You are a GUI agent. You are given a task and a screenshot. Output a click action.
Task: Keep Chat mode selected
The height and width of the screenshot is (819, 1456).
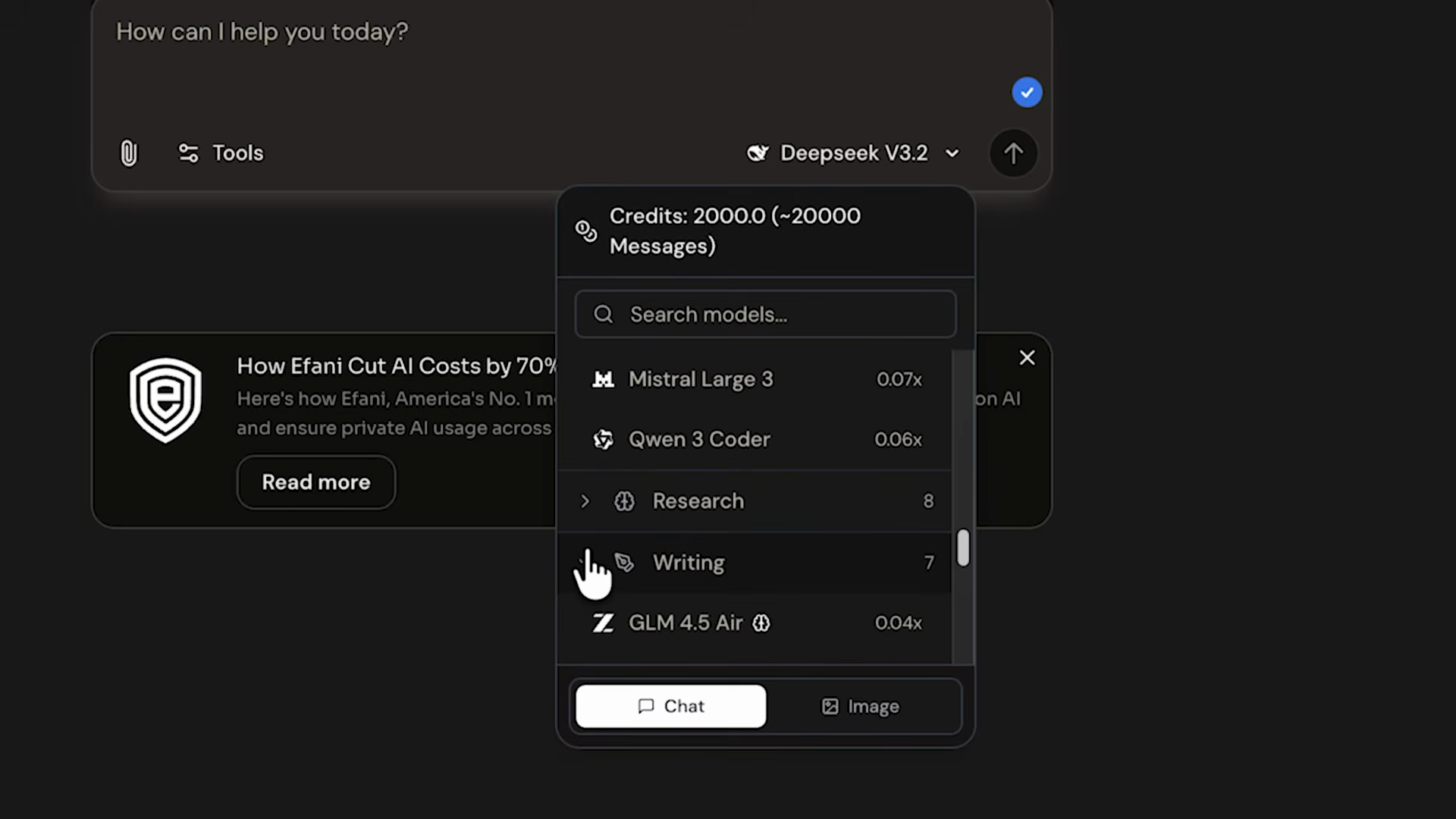click(x=670, y=706)
